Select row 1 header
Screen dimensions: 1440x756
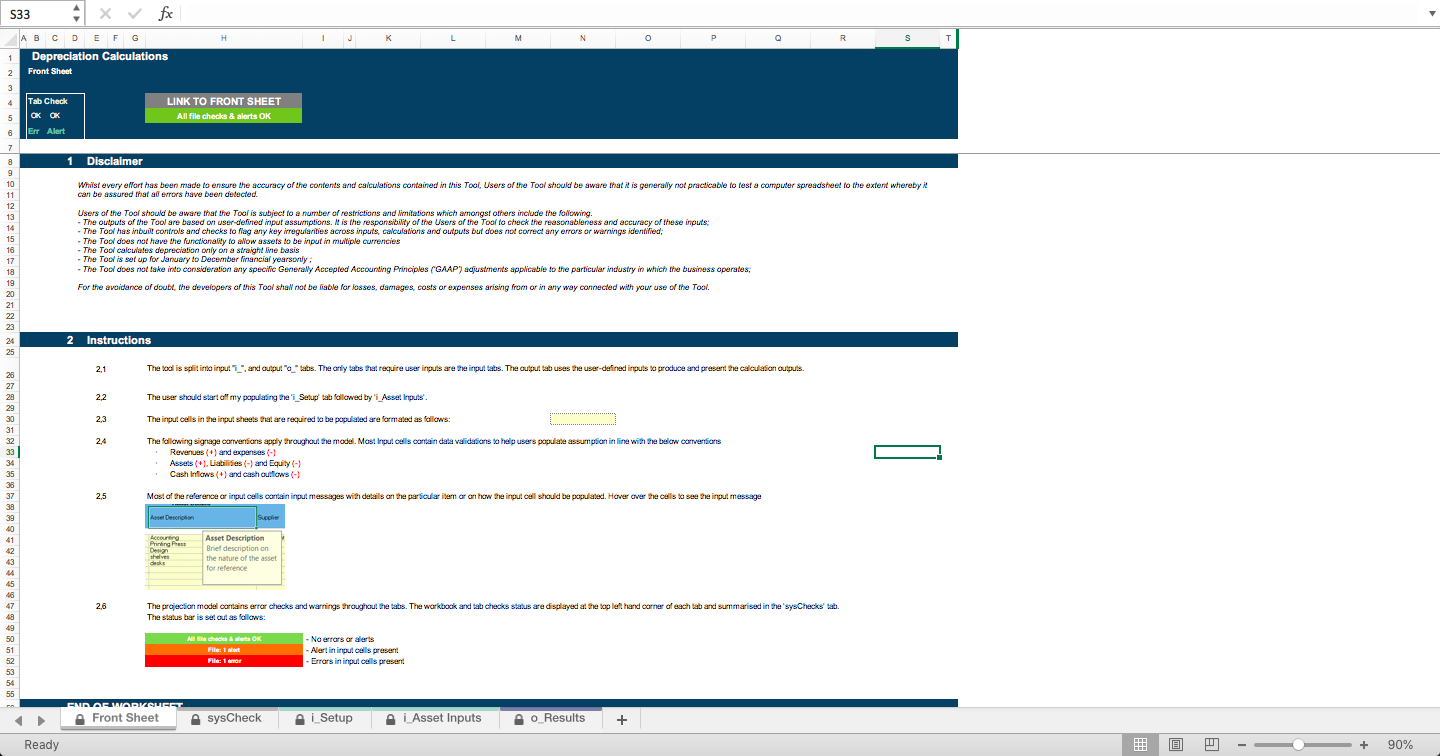point(9,57)
